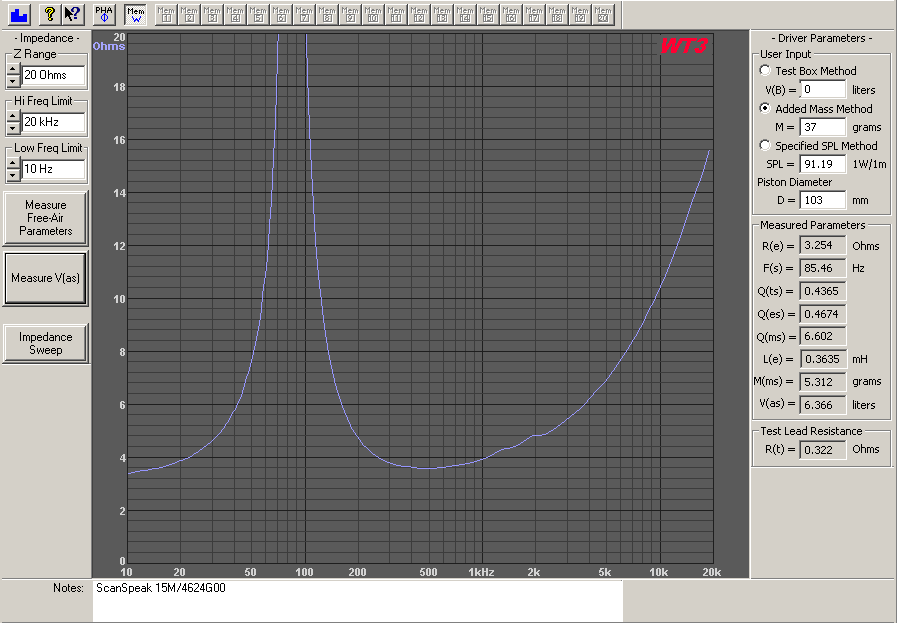Screen dimensions: 897x623
Task: Increase Z Range with the up arrow
Action: tap(13, 69)
